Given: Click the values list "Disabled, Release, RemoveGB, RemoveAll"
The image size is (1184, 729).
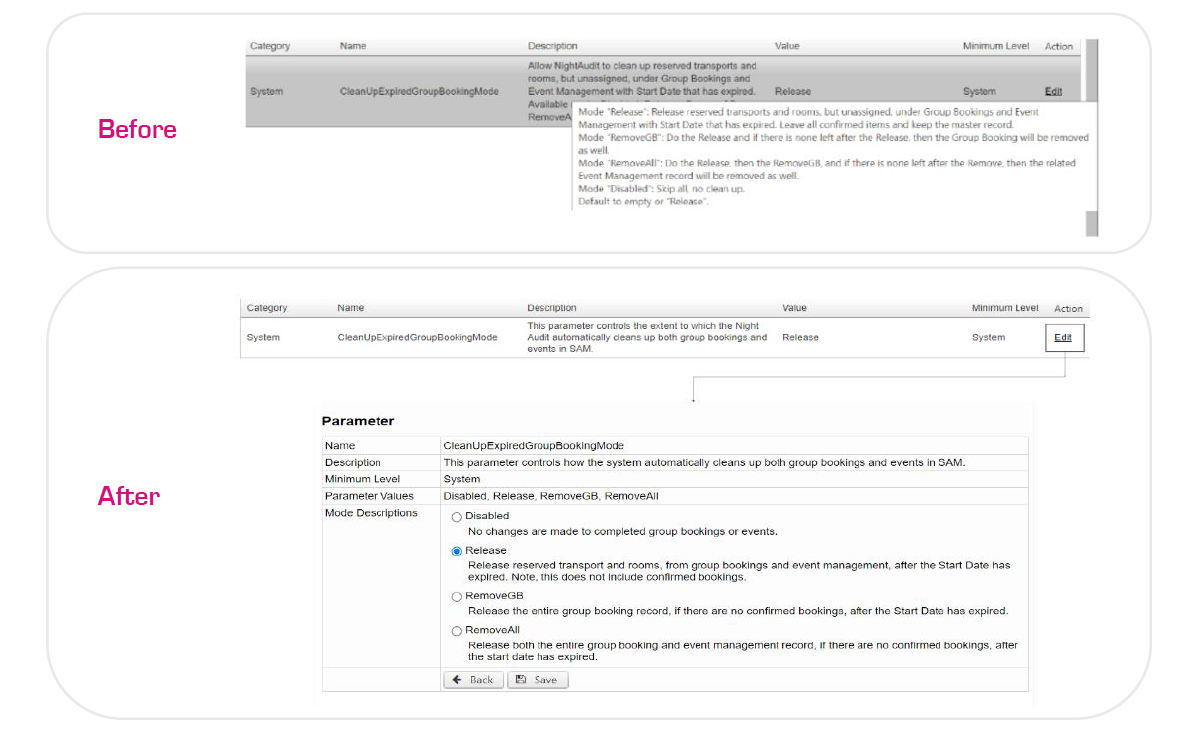Looking at the screenshot, I should [551, 496].
